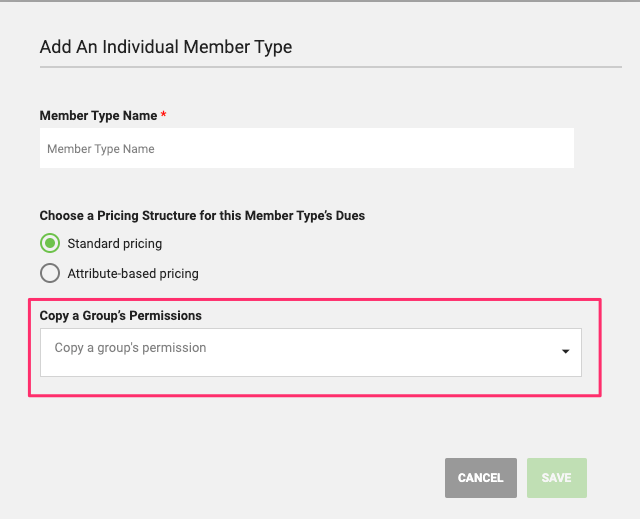Open the Copy a group's permission dropdown
The height and width of the screenshot is (519, 640).
click(x=311, y=353)
